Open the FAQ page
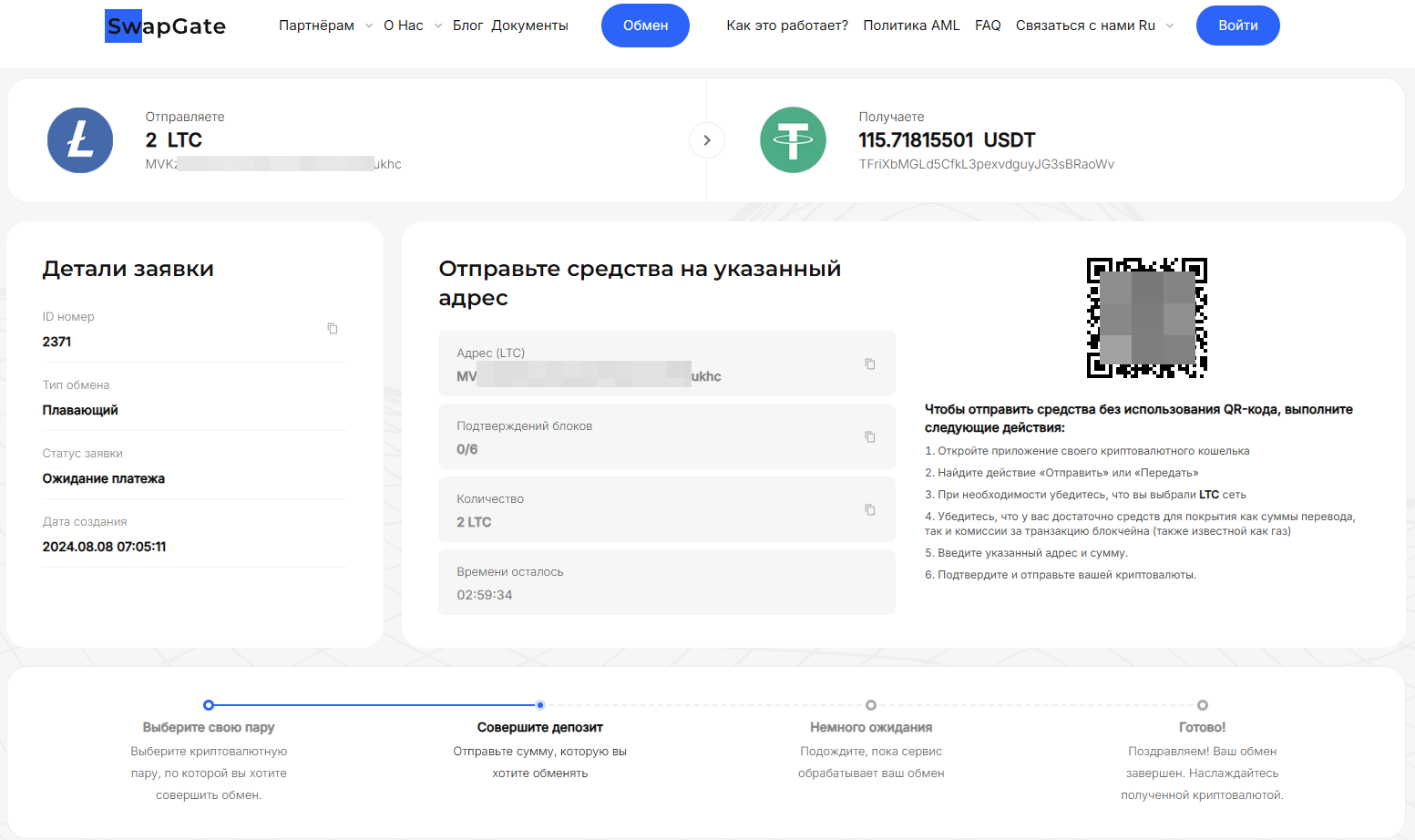 988,26
